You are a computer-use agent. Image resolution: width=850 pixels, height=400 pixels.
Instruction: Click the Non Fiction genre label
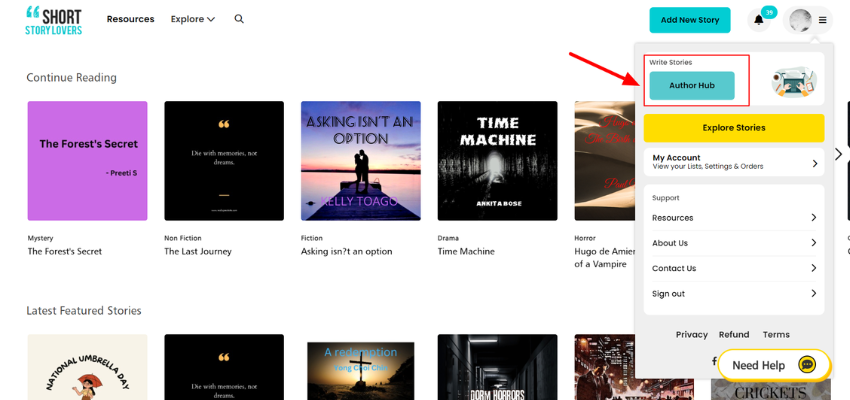point(183,238)
